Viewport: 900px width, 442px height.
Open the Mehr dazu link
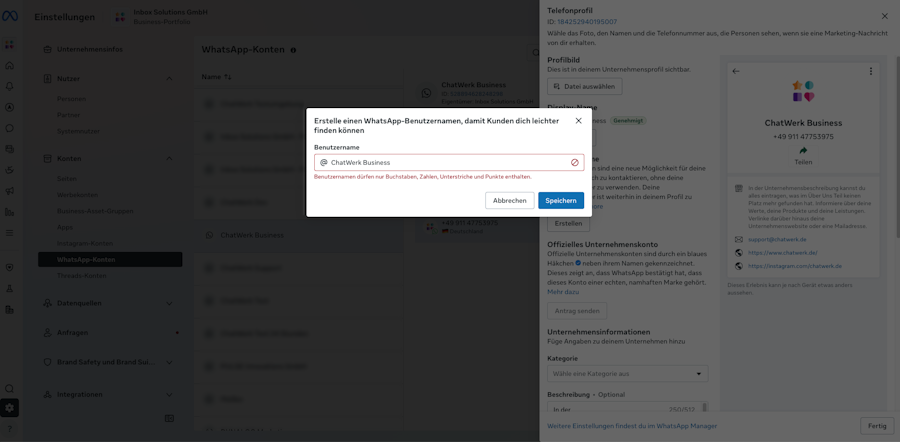(563, 292)
